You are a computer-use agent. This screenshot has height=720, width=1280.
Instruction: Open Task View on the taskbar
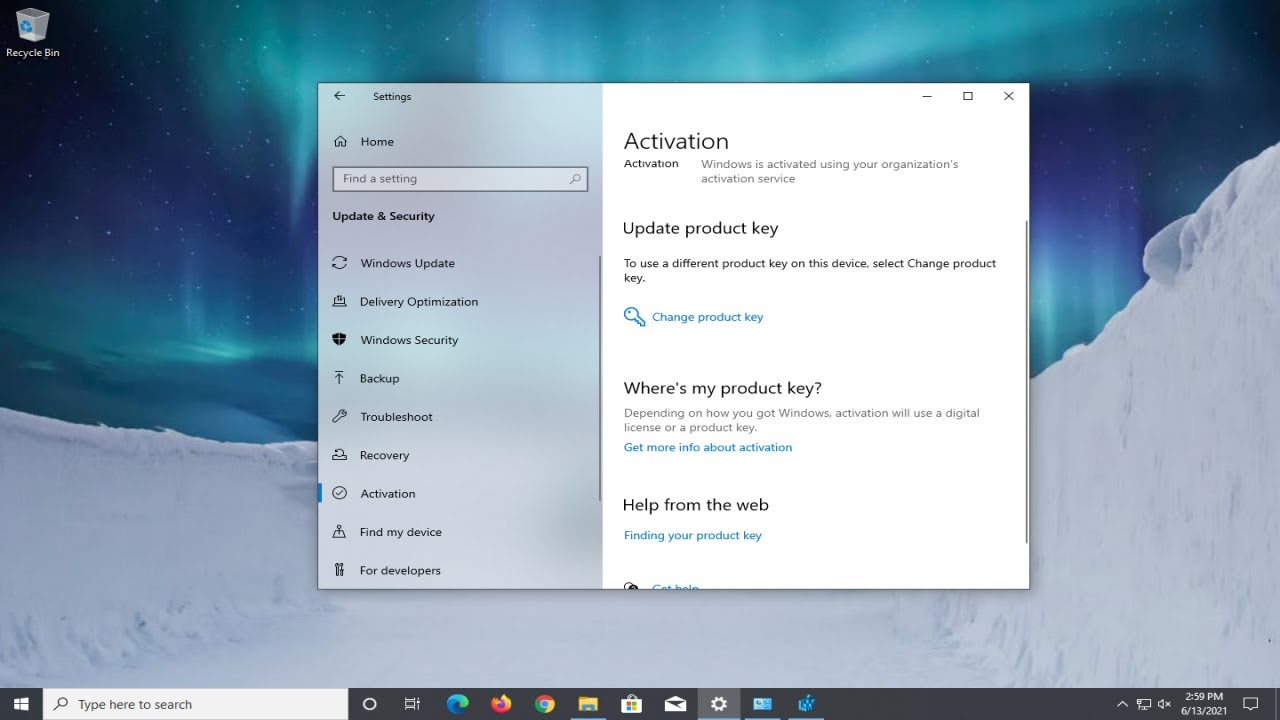pos(412,704)
